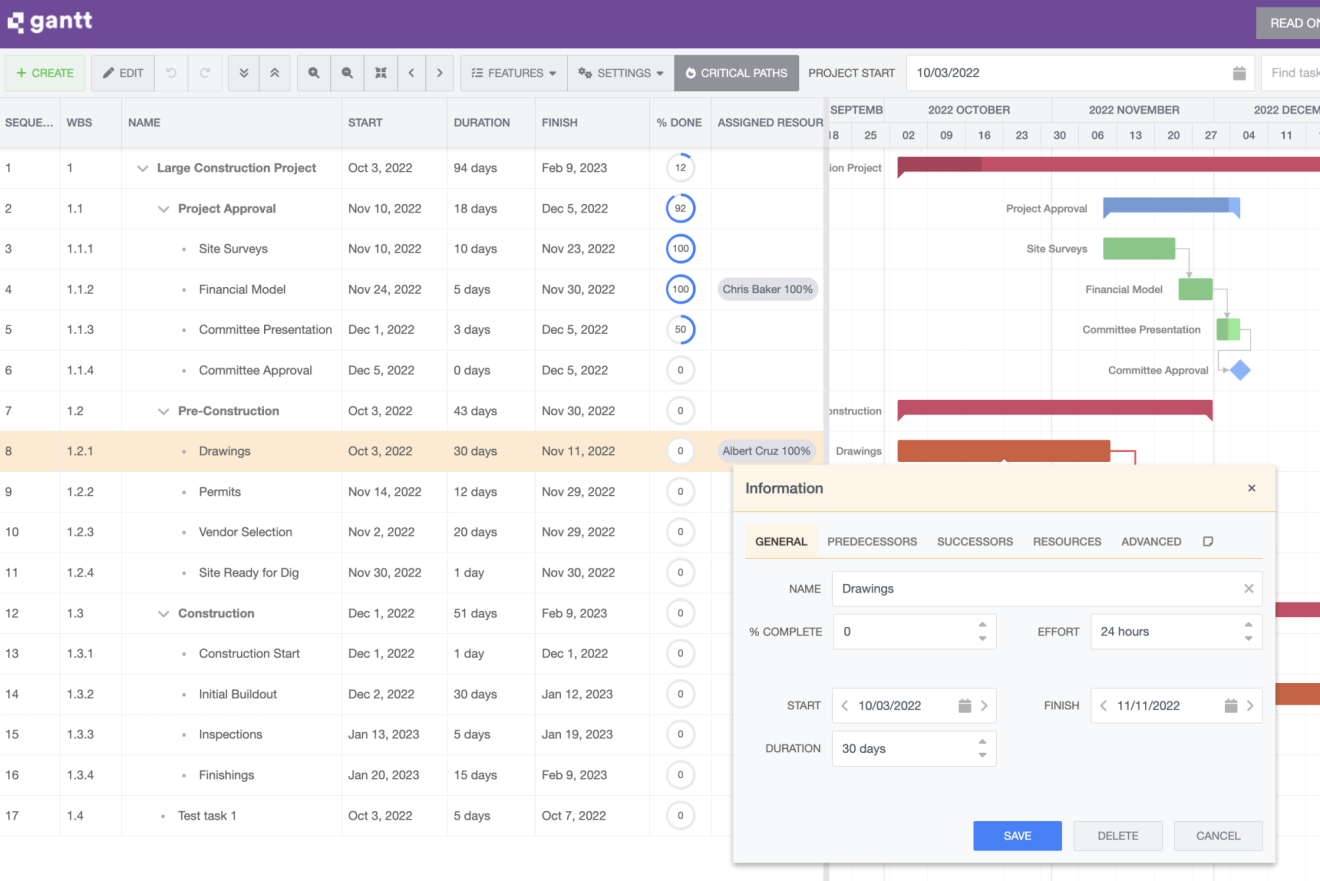This screenshot has width=1320, height=881.
Task: Open calendar picker for Project Start date
Action: point(1239,73)
